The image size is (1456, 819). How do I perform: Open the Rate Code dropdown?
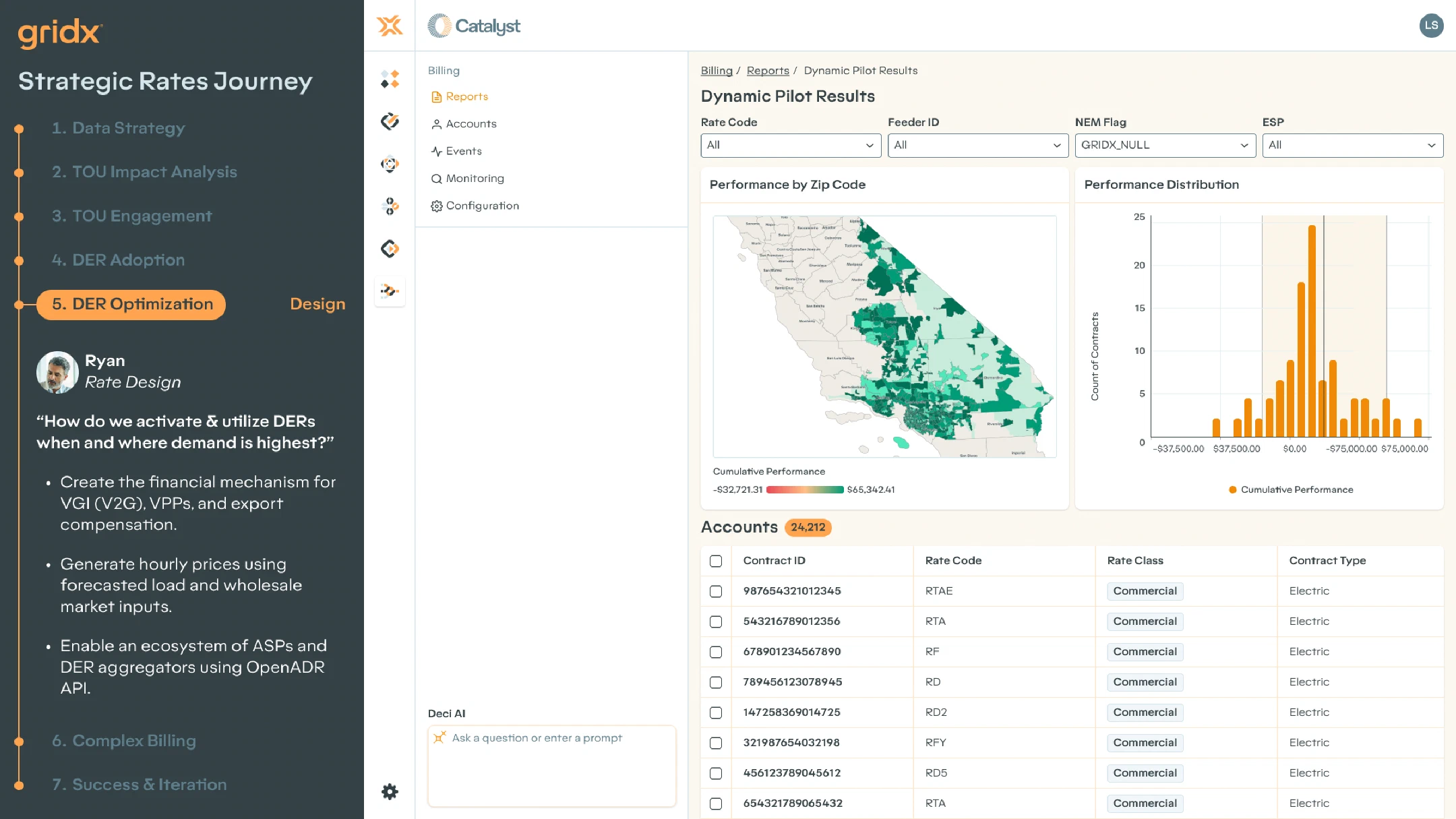pos(791,145)
